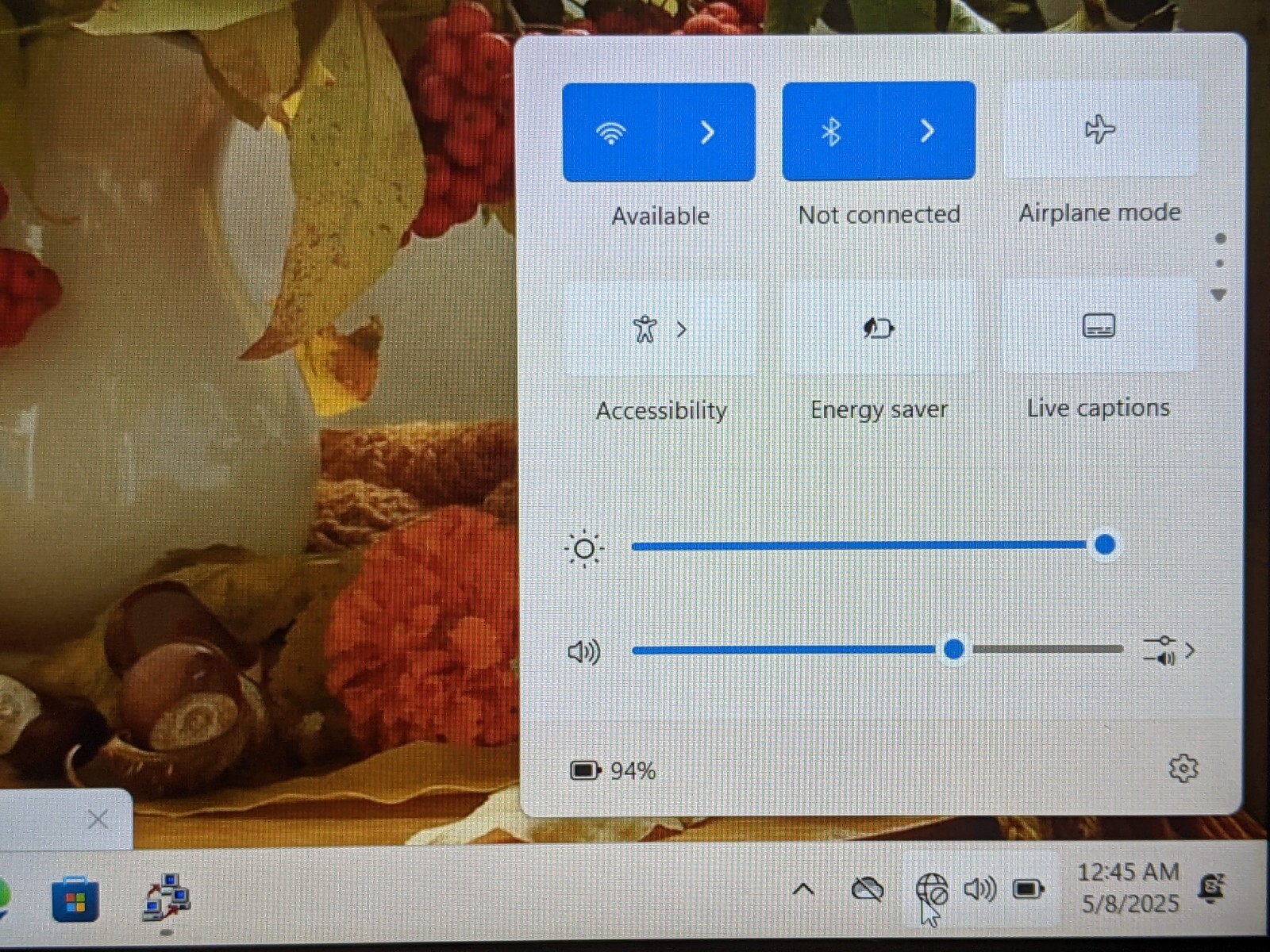
Task: Click the volume slider knob
Action: pos(954,650)
